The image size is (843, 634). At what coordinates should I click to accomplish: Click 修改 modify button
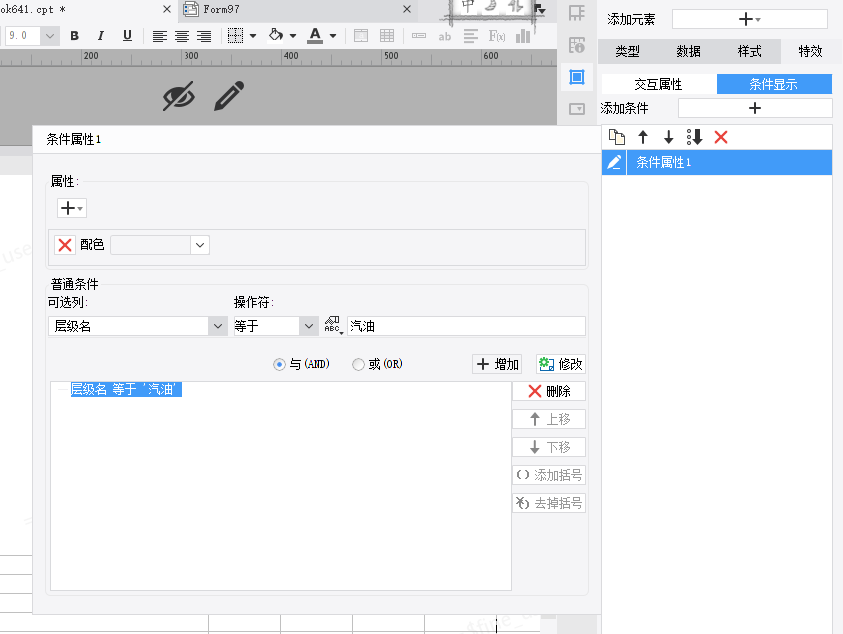(x=561, y=364)
